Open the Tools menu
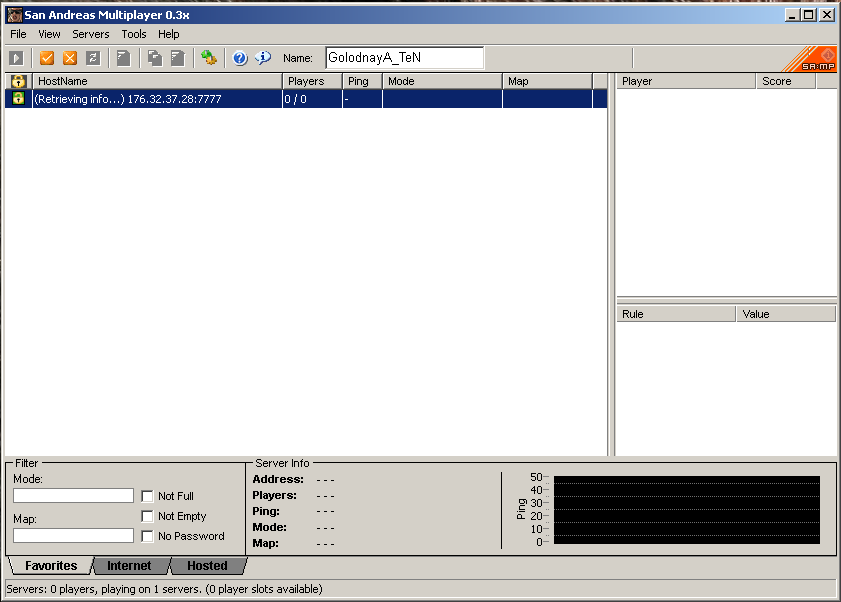This screenshot has width=841, height=602. pos(134,34)
